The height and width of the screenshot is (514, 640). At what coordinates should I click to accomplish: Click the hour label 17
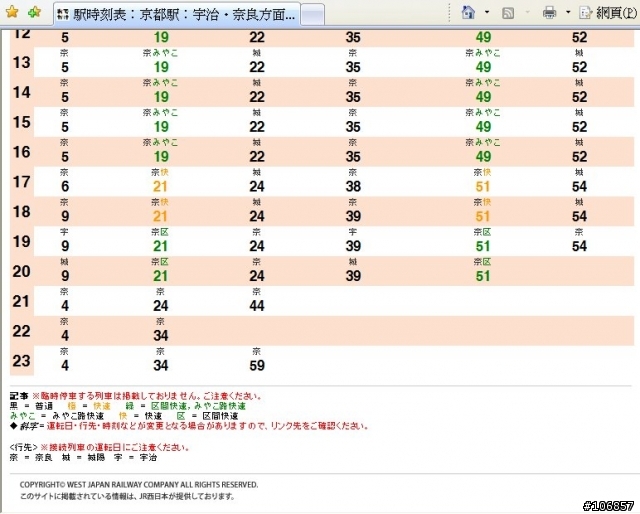click(21, 182)
